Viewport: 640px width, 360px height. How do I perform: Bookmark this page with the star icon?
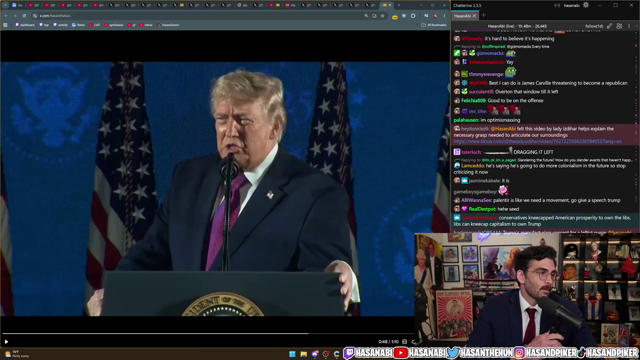(382, 16)
